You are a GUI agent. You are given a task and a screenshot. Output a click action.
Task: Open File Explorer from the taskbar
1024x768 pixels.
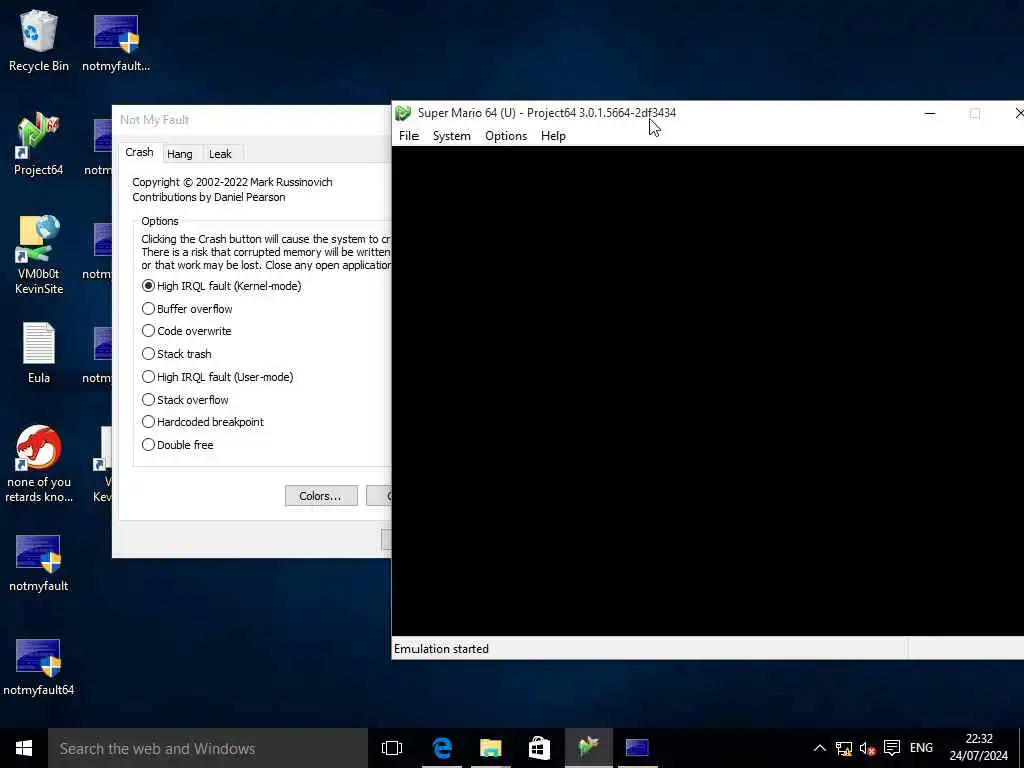(490, 748)
